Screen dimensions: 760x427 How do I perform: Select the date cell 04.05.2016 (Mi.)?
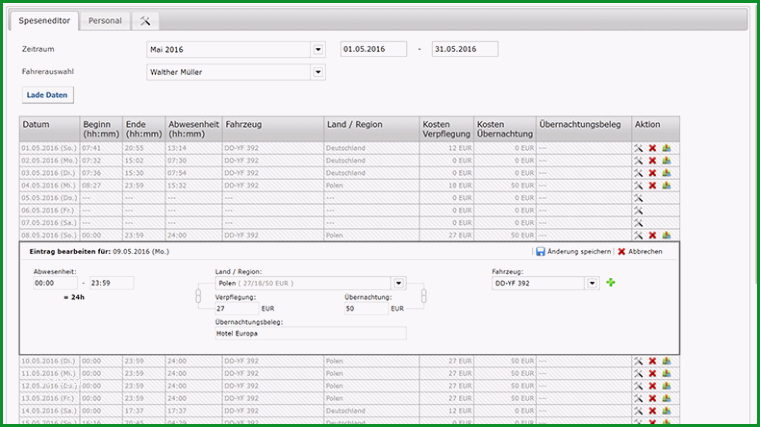[49, 186]
